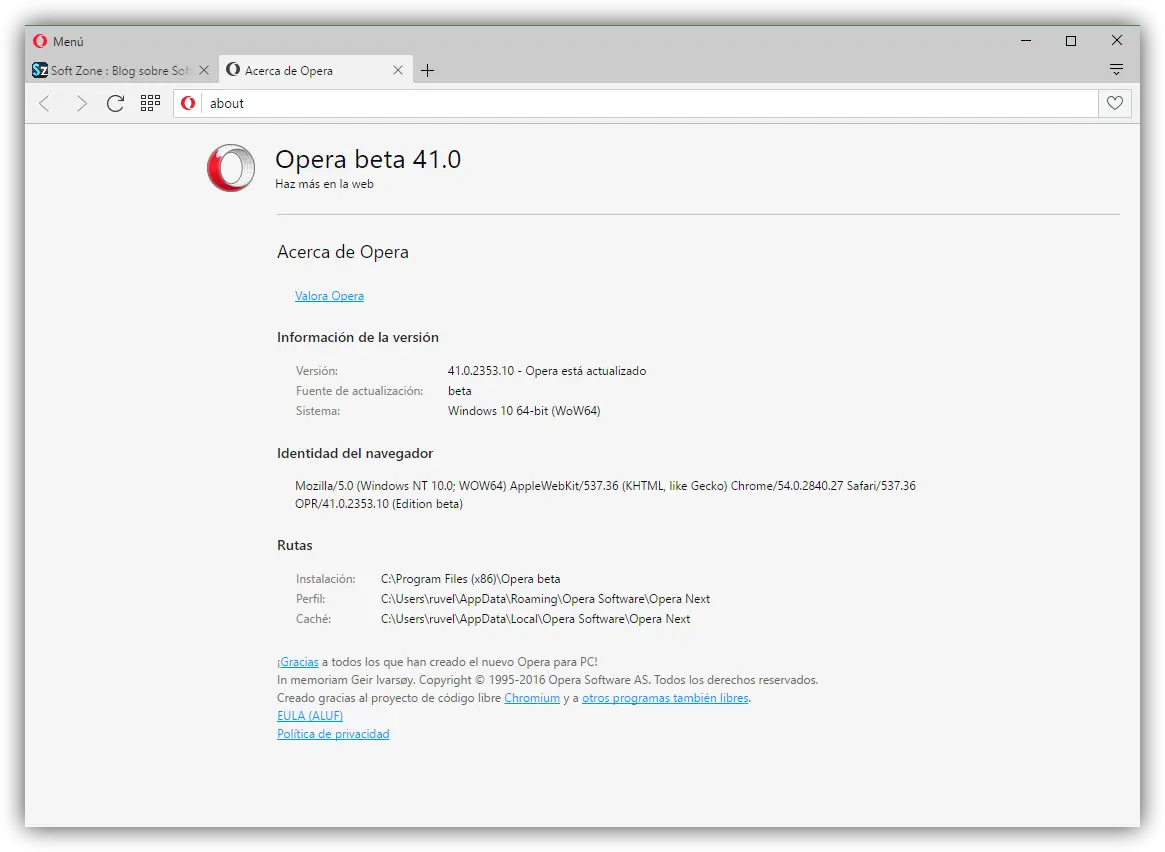Maximize the Opera window
This screenshot has height=852, width=1165.
coord(1071,41)
